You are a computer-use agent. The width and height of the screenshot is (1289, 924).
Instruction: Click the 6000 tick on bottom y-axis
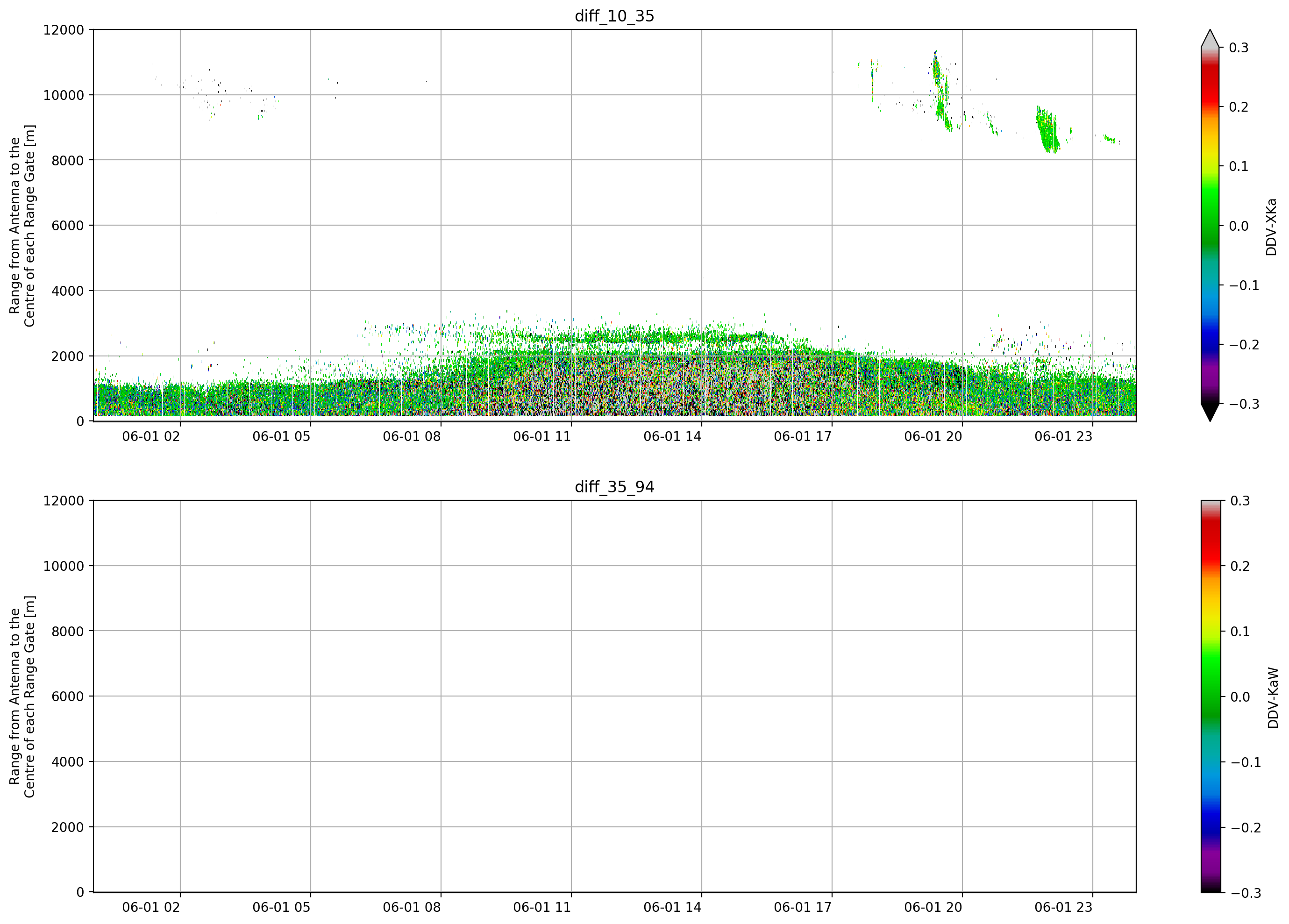click(68, 696)
